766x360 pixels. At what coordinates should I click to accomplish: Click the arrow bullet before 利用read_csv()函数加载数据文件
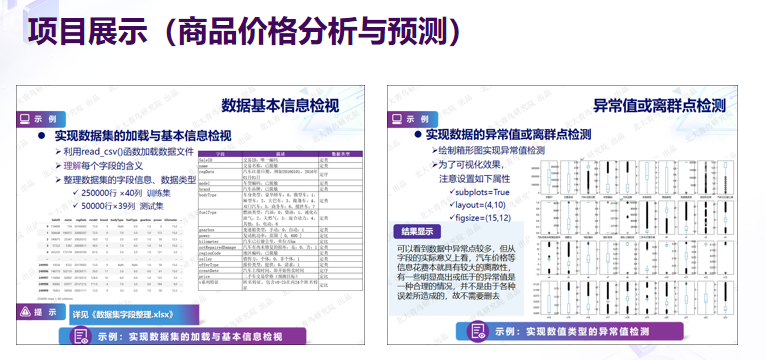point(59,151)
